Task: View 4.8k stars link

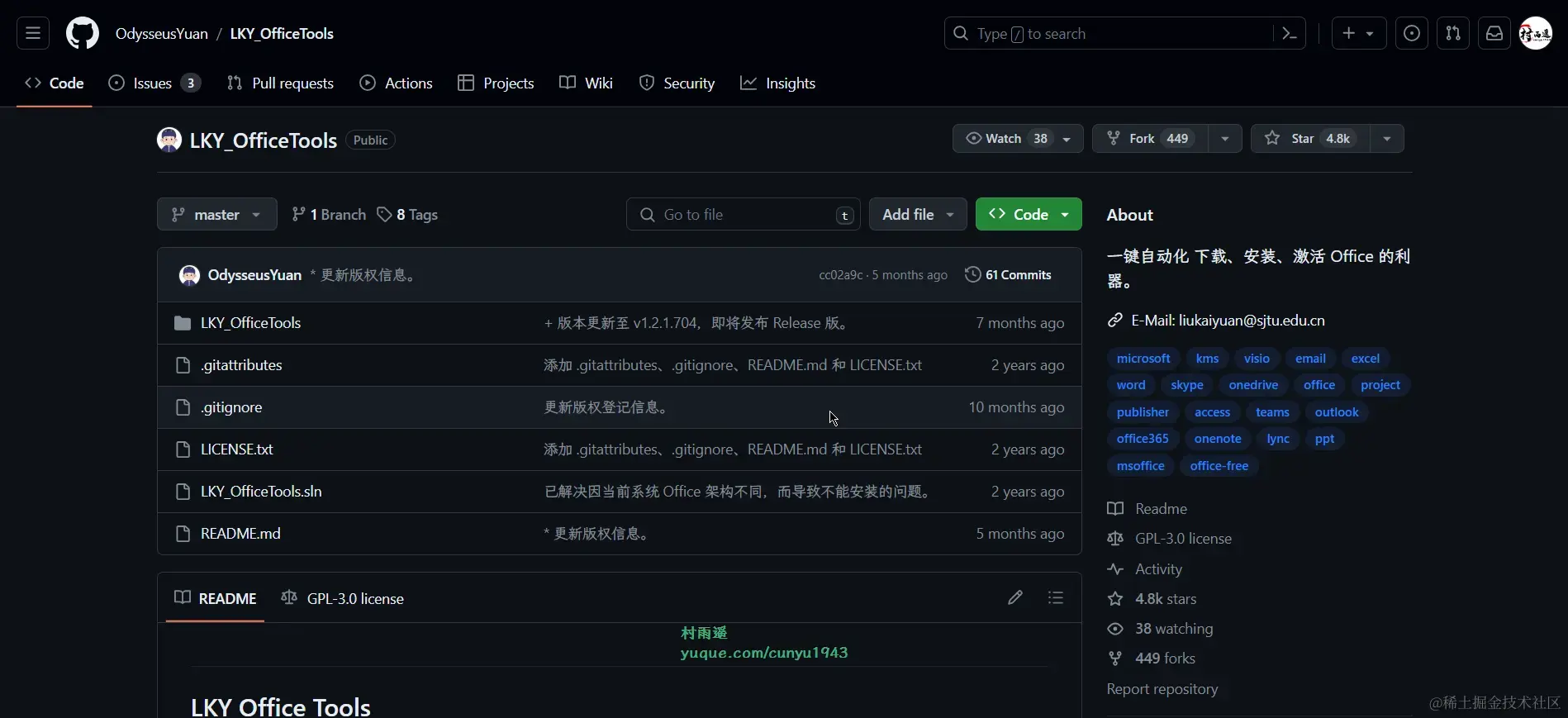Action: tap(1152, 599)
